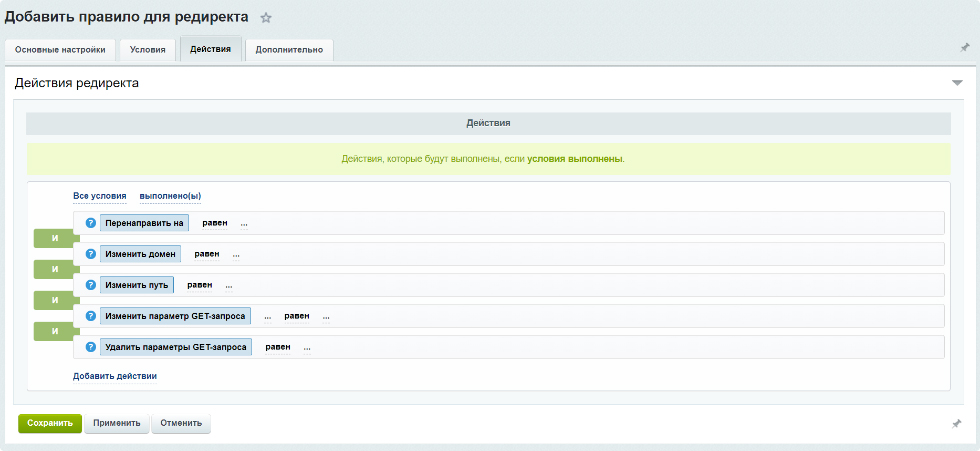Click the help icon beside Перенаправить на
The image size is (980, 451).
pos(91,223)
